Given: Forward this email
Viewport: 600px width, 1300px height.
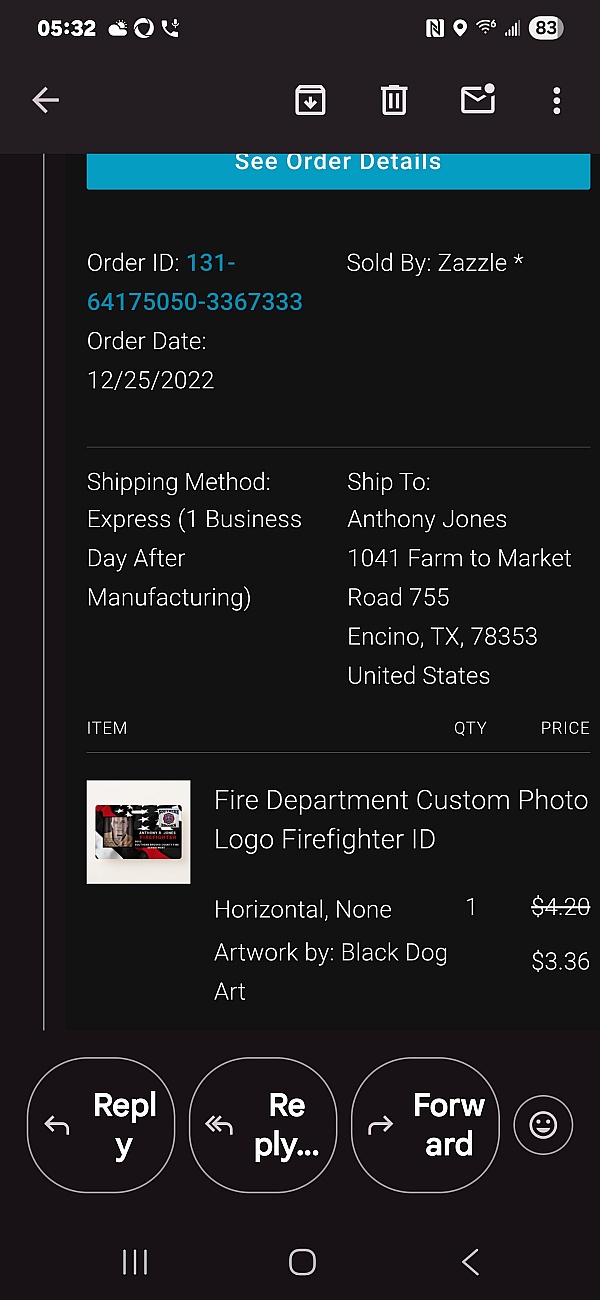Looking at the screenshot, I should click(425, 1125).
